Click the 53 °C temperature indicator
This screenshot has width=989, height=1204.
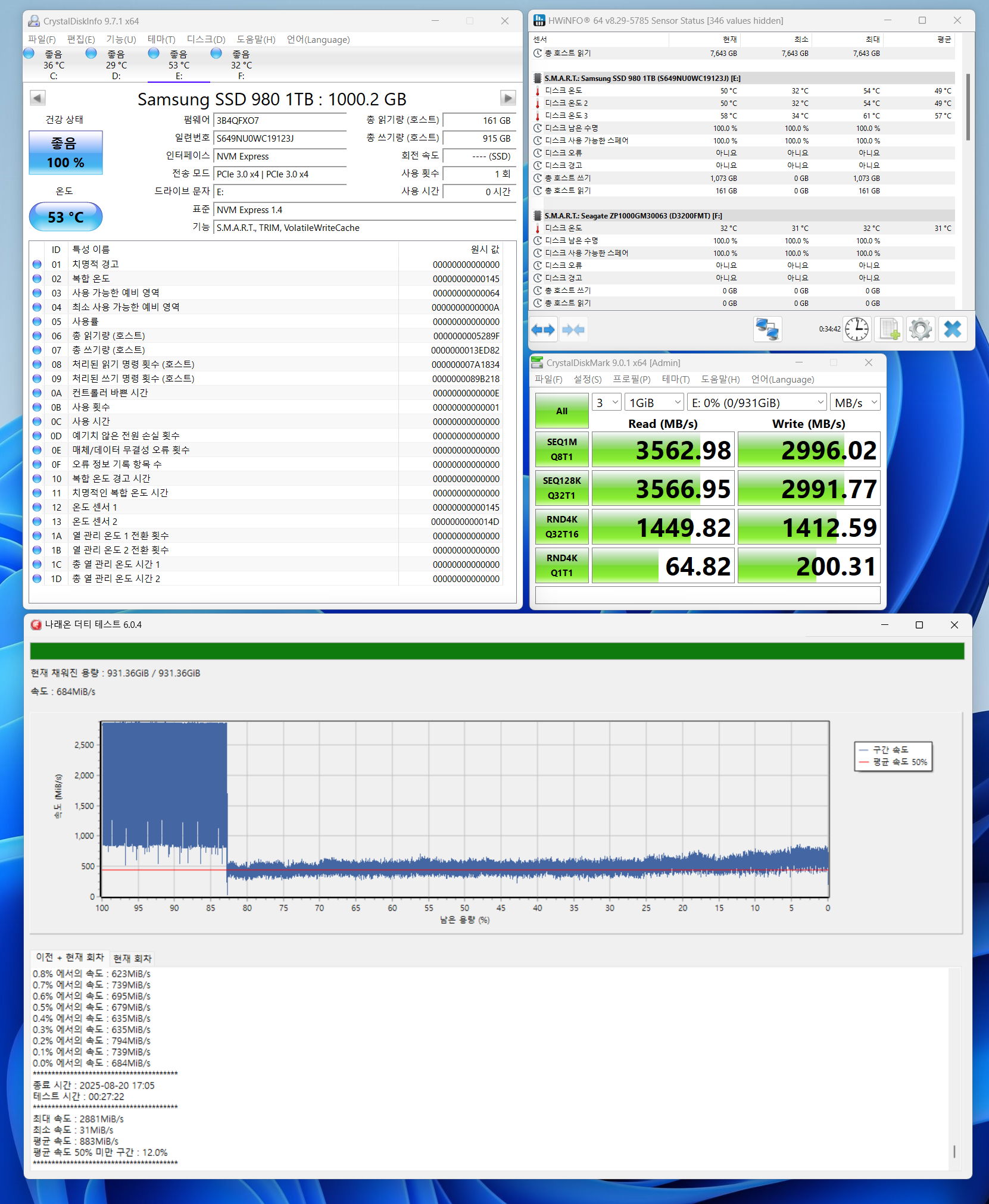tap(65, 217)
